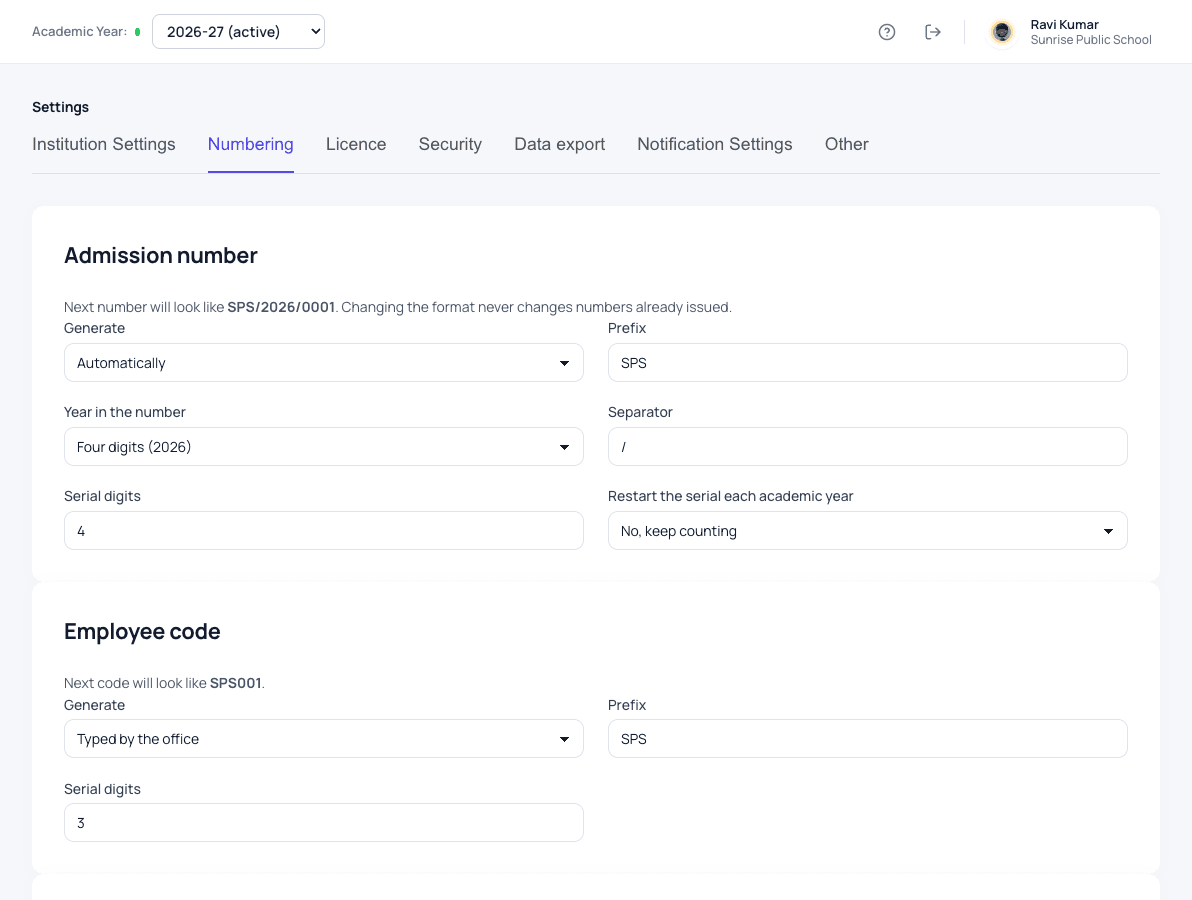Screen dimensions: 1192x900
Task: Switch to the Institution Settings tab
Action: [103, 144]
